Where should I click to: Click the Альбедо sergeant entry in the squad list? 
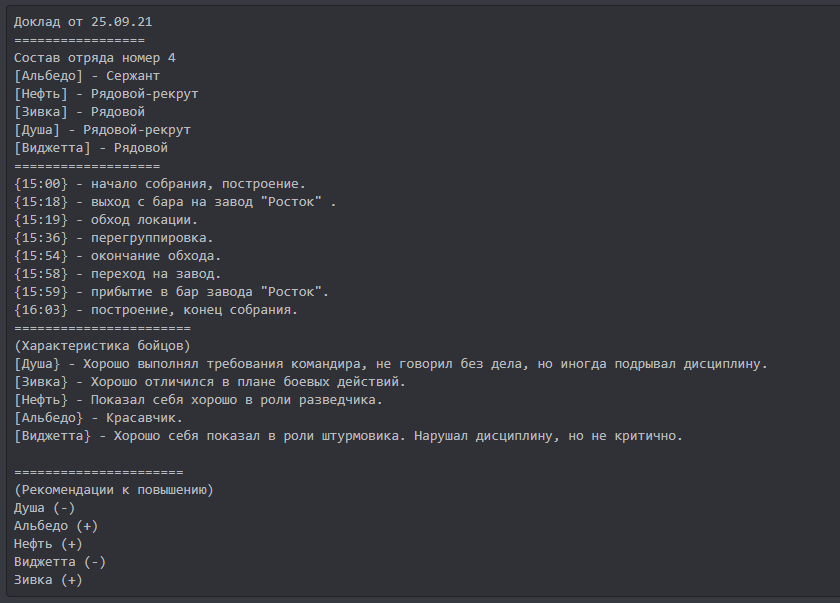(87, 76)
